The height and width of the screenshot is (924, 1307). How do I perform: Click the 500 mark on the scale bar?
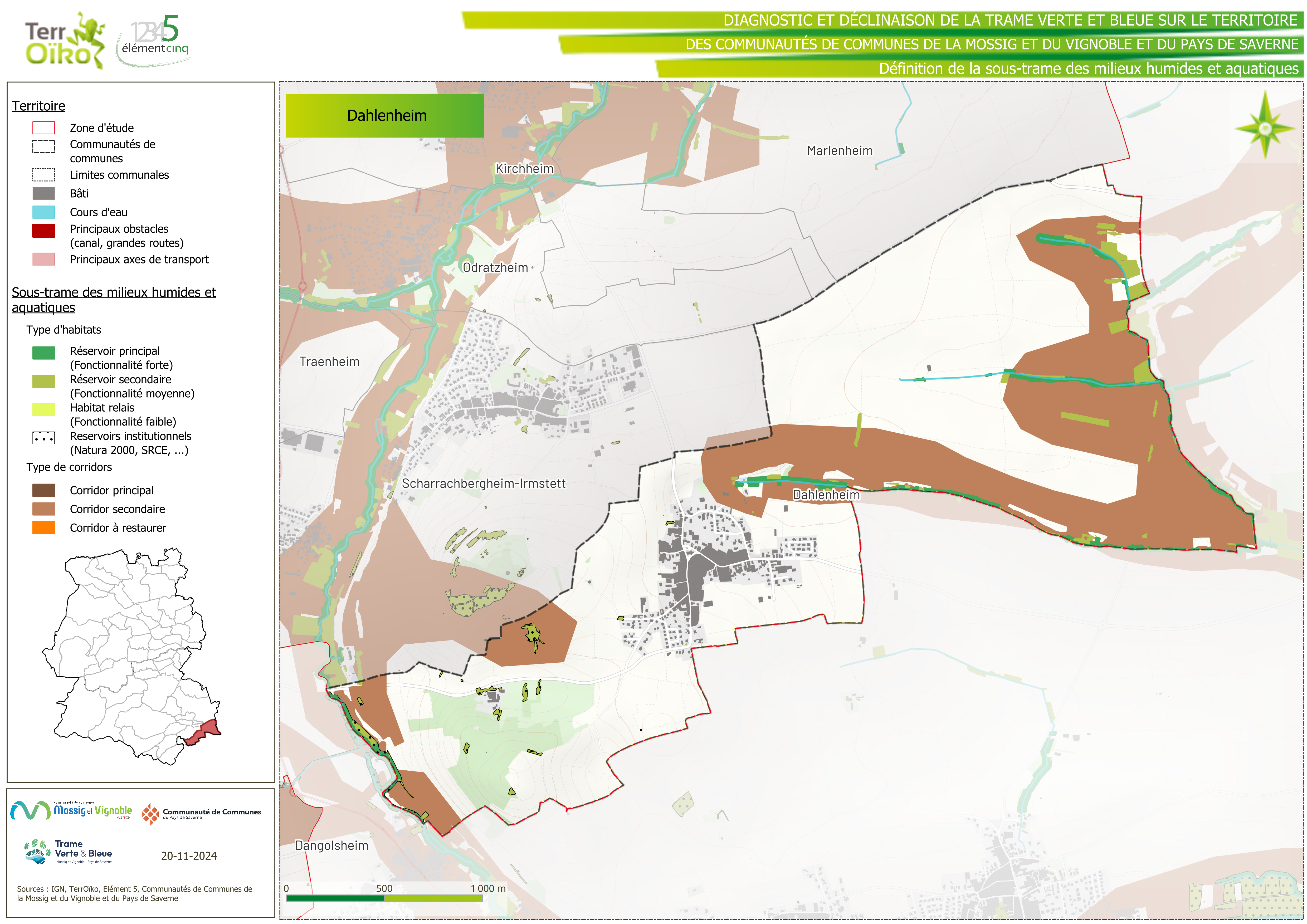point(384,888)
